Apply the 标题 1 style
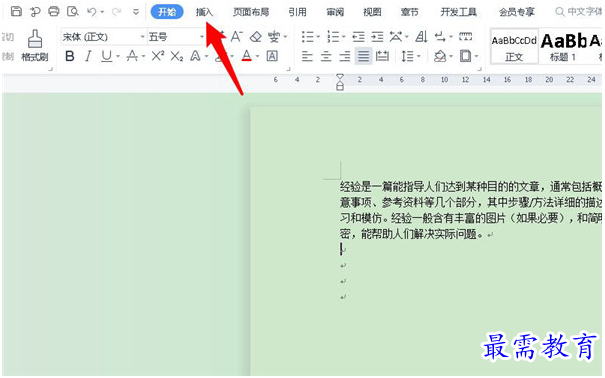The height and width of the screenshot is (378, 605). 564,47
